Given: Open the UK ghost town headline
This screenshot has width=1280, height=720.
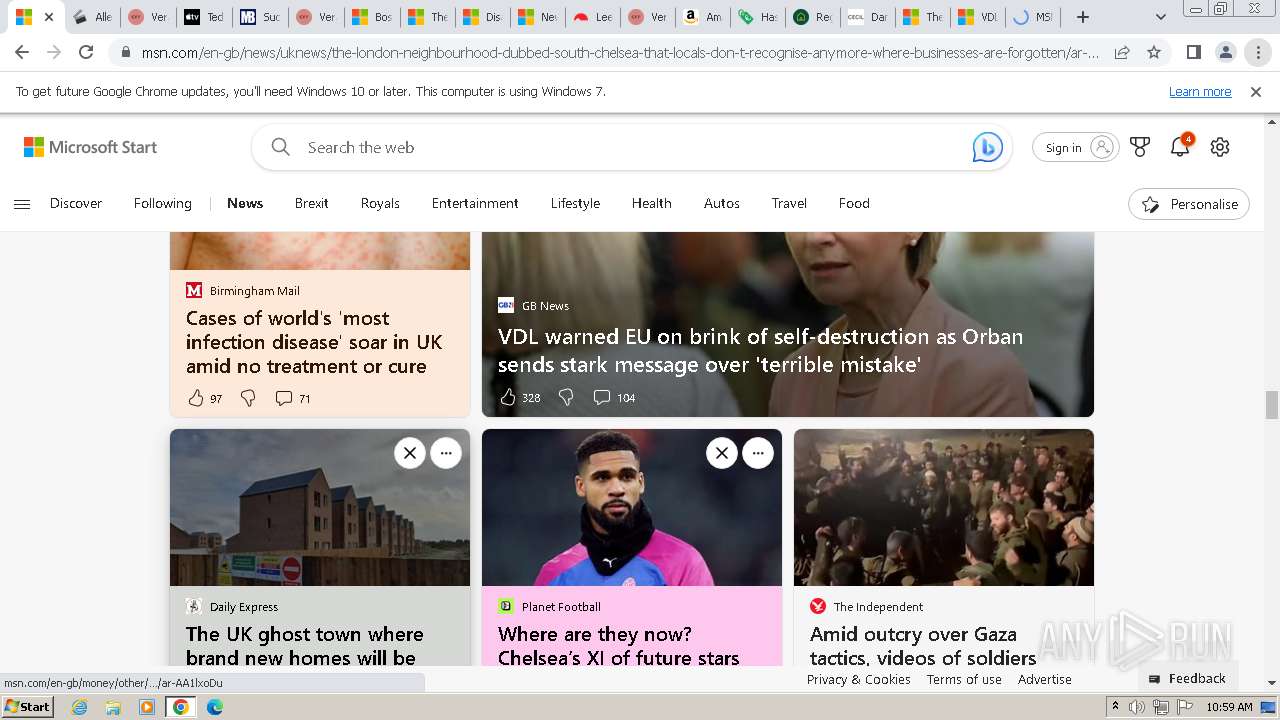Looking at the screenshot, I should [305, 646].
